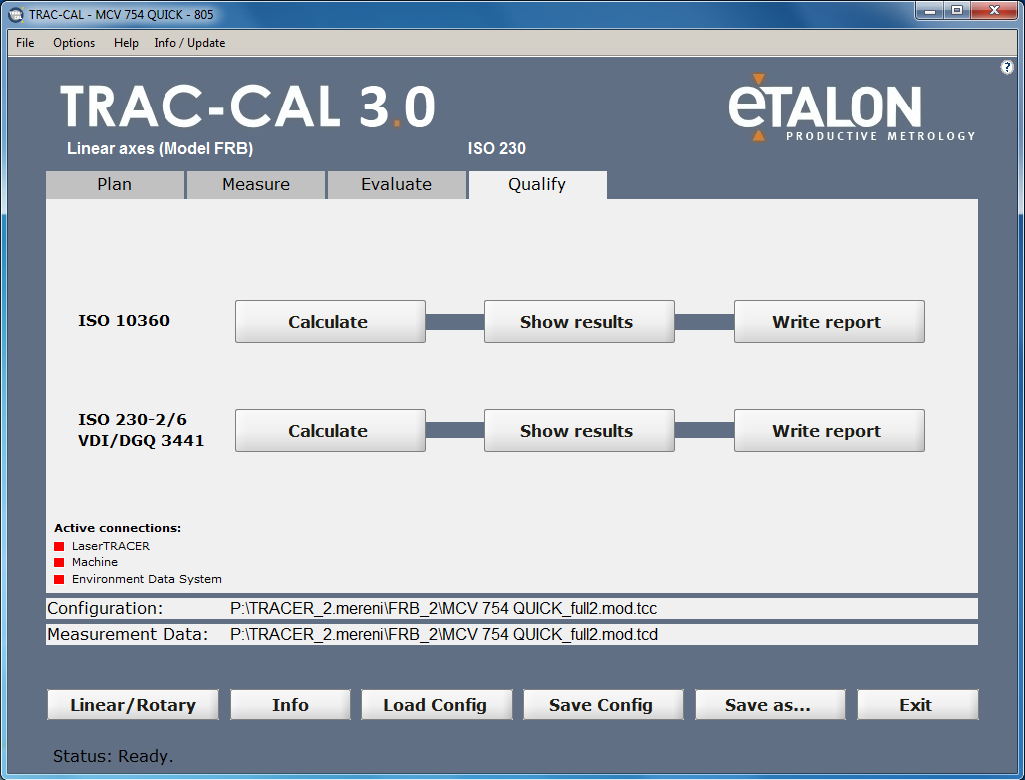This screenshot has width=1025, height=780.
Task: Switch to the Plan tab
Action: coord(115,184)
